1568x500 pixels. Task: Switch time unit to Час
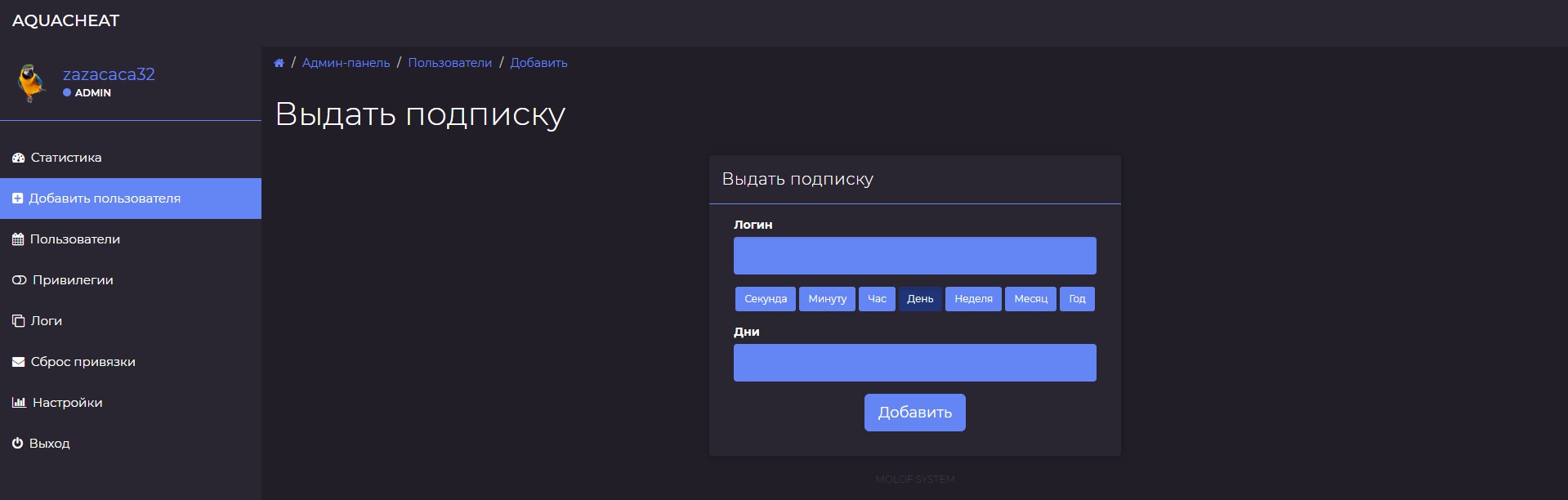pyautogui.click(x=877, y=299)
